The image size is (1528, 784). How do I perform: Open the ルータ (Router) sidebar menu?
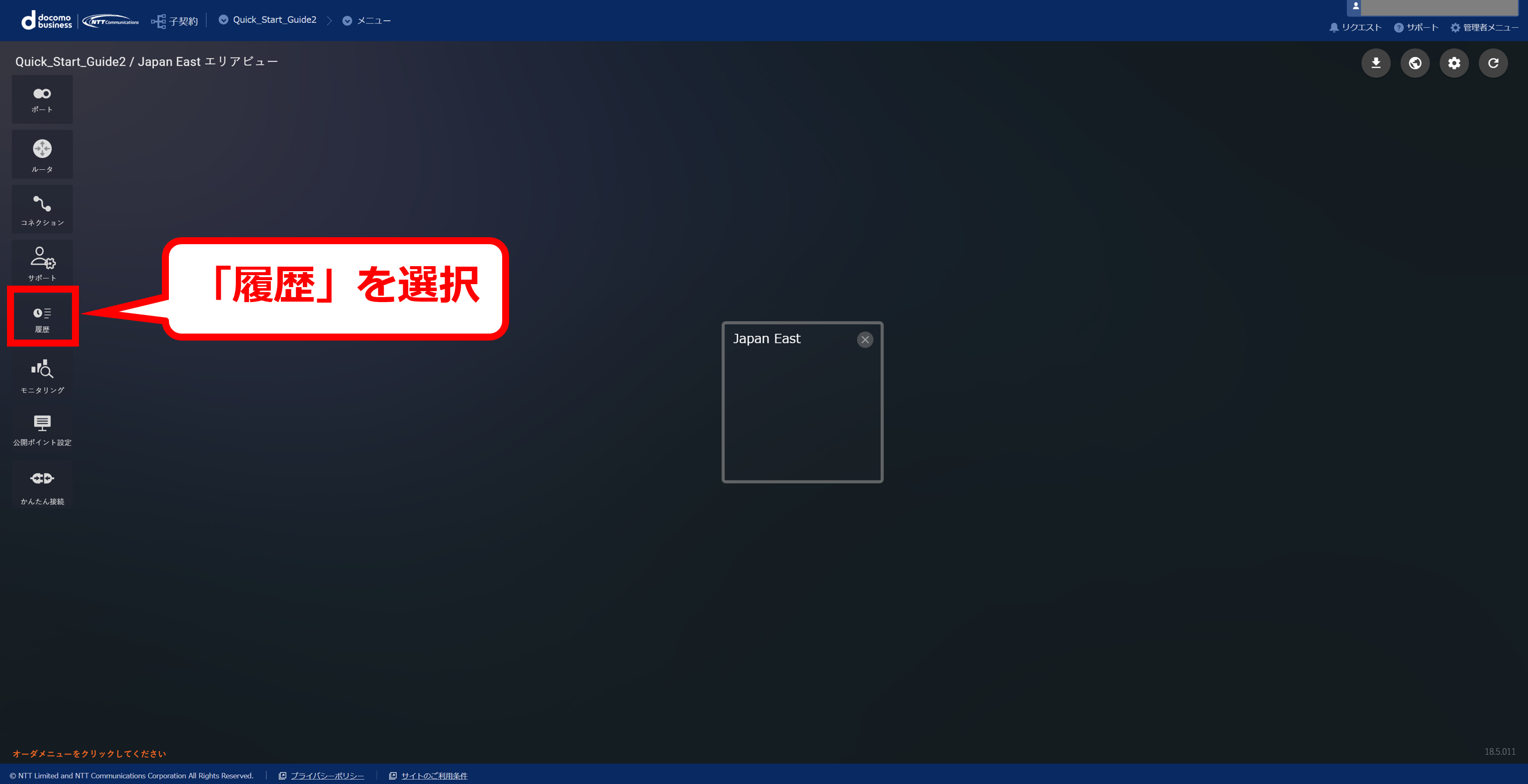tap(42, 155)
